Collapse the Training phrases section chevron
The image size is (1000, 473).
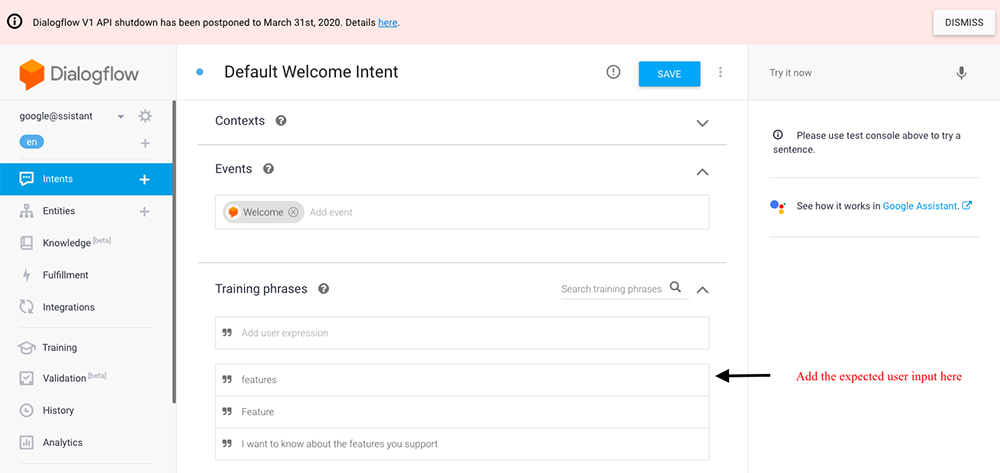pos(702,289)
